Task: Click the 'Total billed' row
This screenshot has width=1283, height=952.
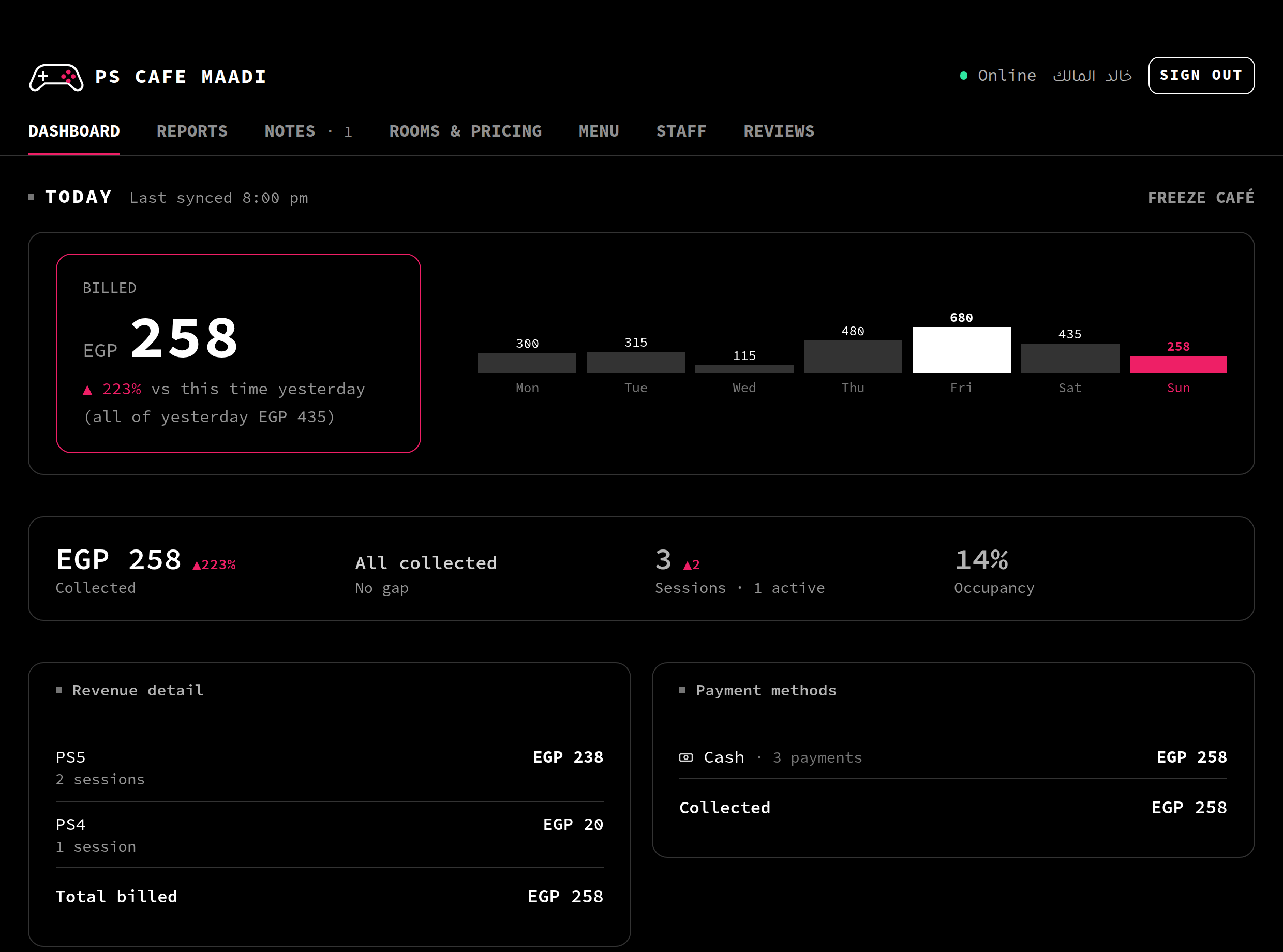Action: (x=330, y=897)
